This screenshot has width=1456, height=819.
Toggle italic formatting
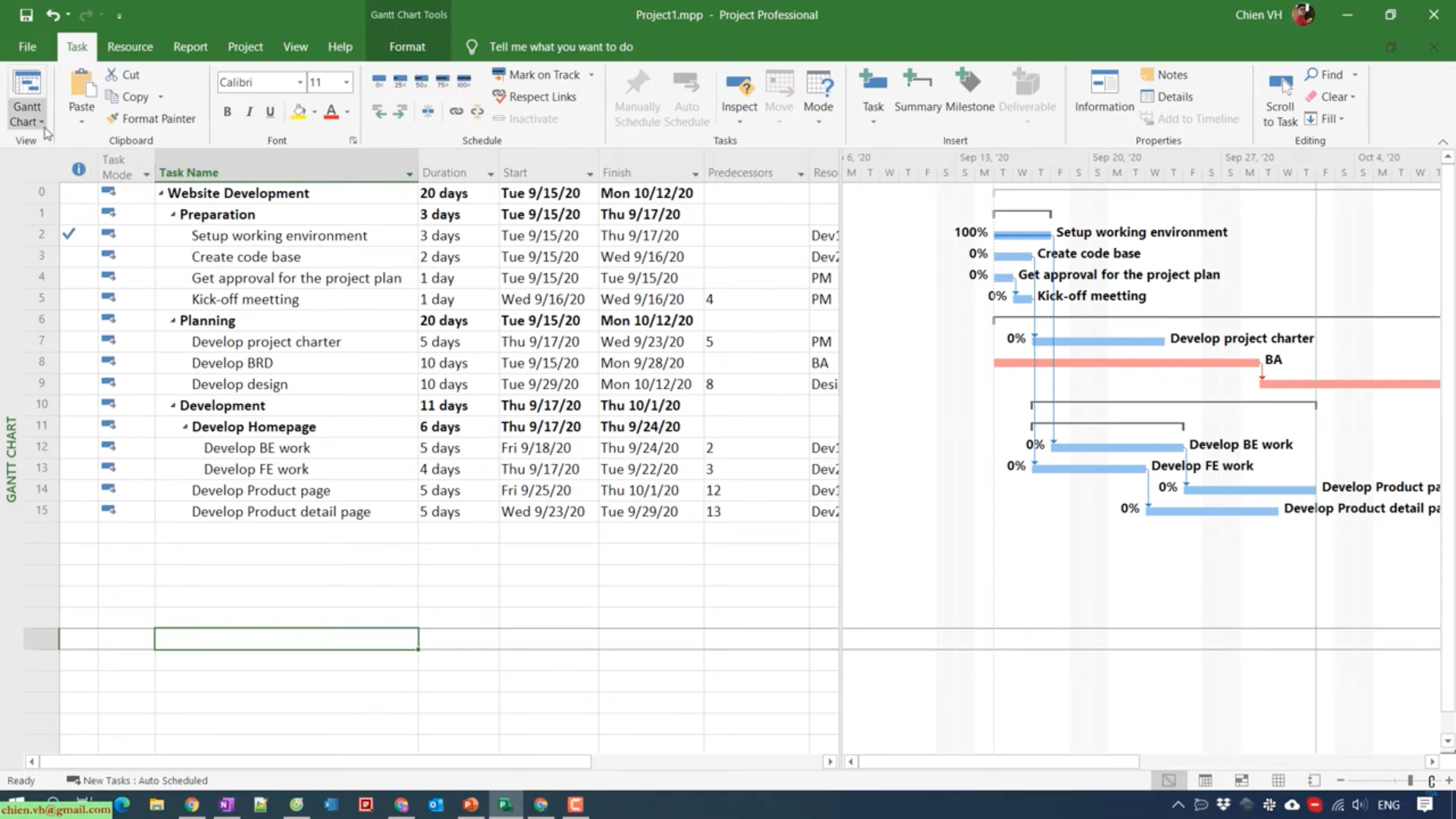[x=249, y=112]
